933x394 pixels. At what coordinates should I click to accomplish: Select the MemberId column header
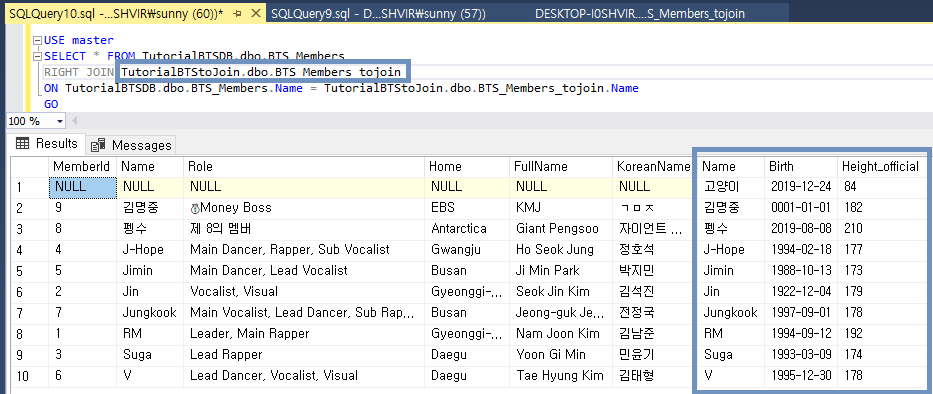click(82, 167)
